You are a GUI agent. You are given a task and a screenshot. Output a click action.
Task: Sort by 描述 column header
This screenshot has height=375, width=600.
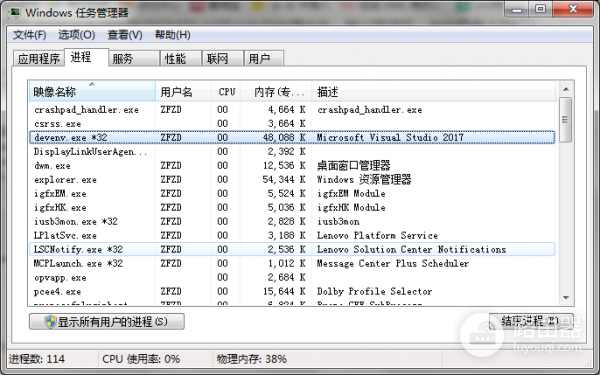click(434, 91)
